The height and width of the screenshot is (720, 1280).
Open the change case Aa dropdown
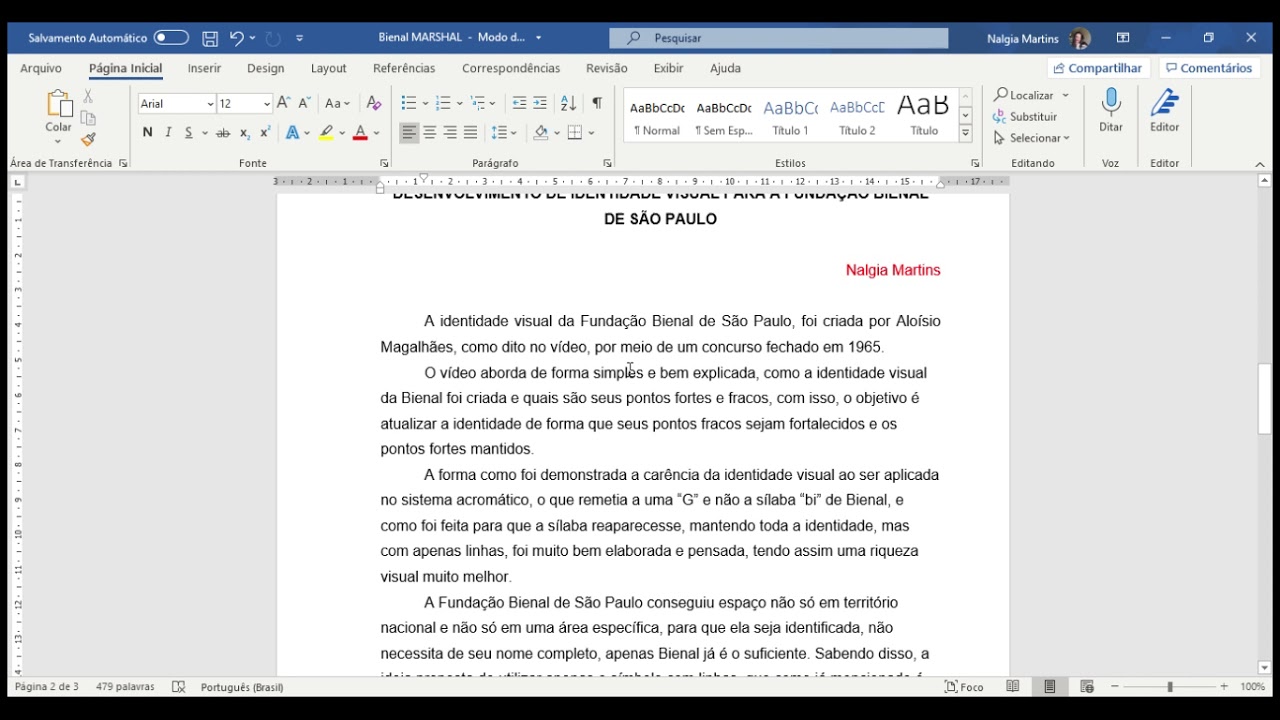tap(338, 103)
